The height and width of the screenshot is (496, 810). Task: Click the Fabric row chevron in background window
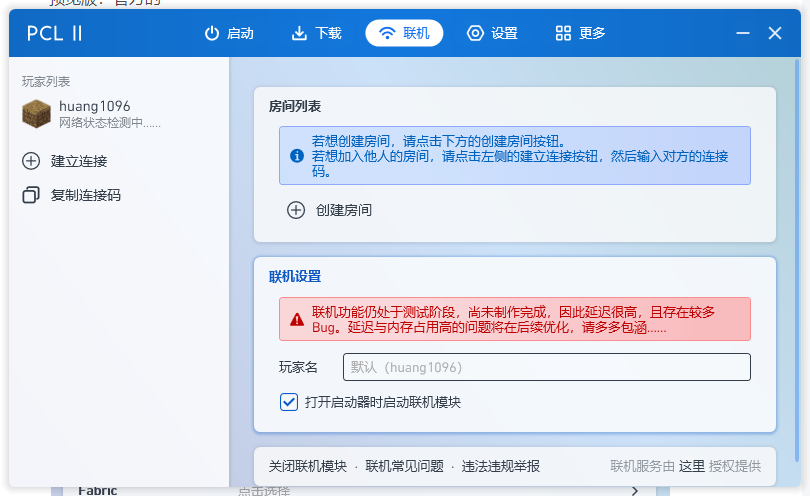635,490
